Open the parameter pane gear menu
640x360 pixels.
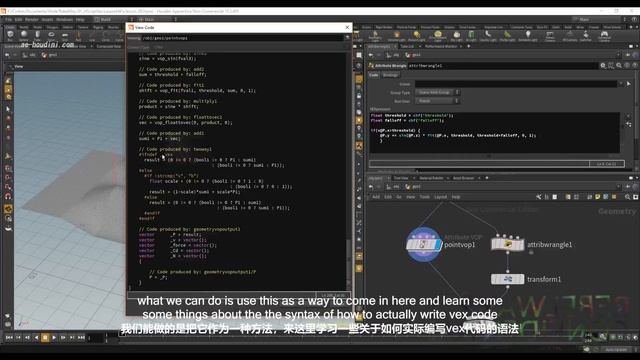(x=603, y=65)
